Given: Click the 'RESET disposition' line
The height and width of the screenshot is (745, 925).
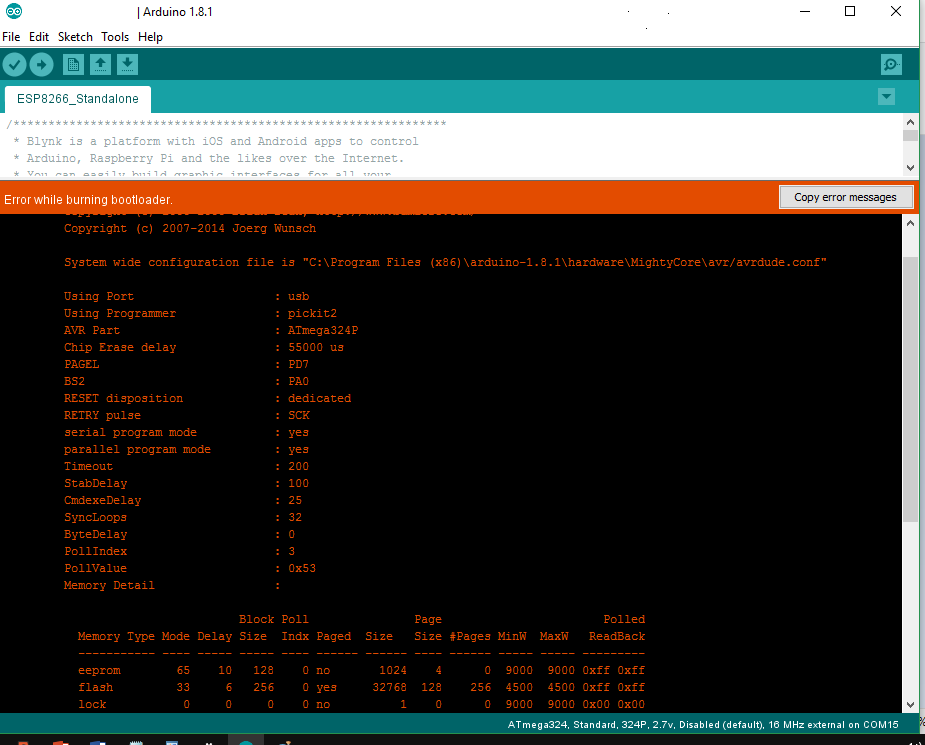Looking at the screenshot, I should 207,398.
